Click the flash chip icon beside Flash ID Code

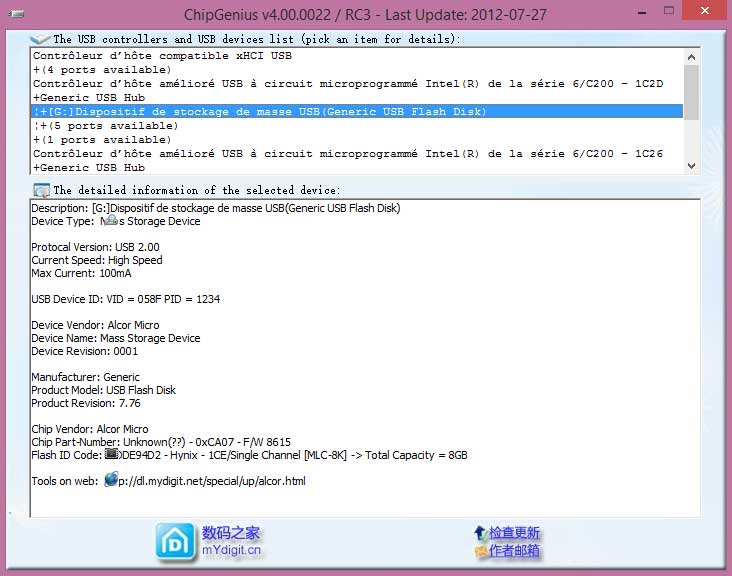[112, 454]
